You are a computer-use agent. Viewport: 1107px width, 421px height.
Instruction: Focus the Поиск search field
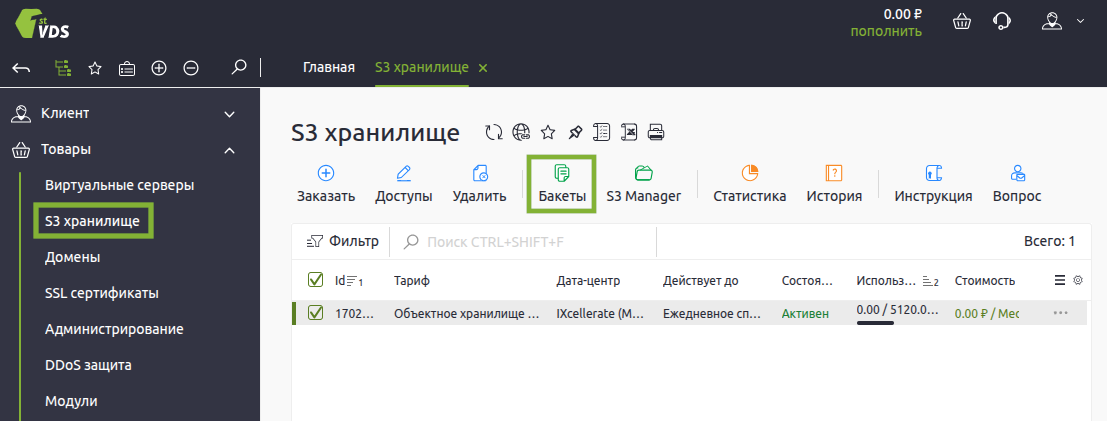(x=530, y=241)
